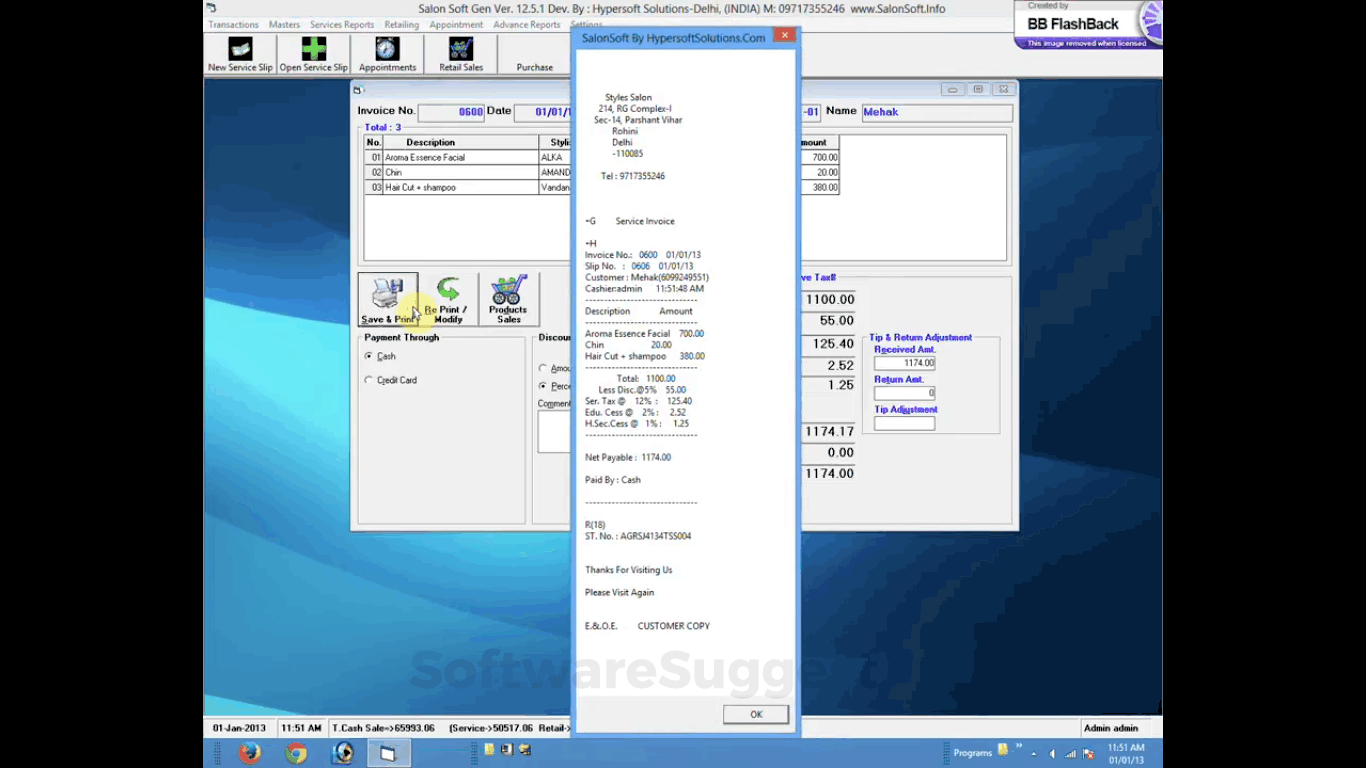Click the invoice Date field

[x=542, y=112]
